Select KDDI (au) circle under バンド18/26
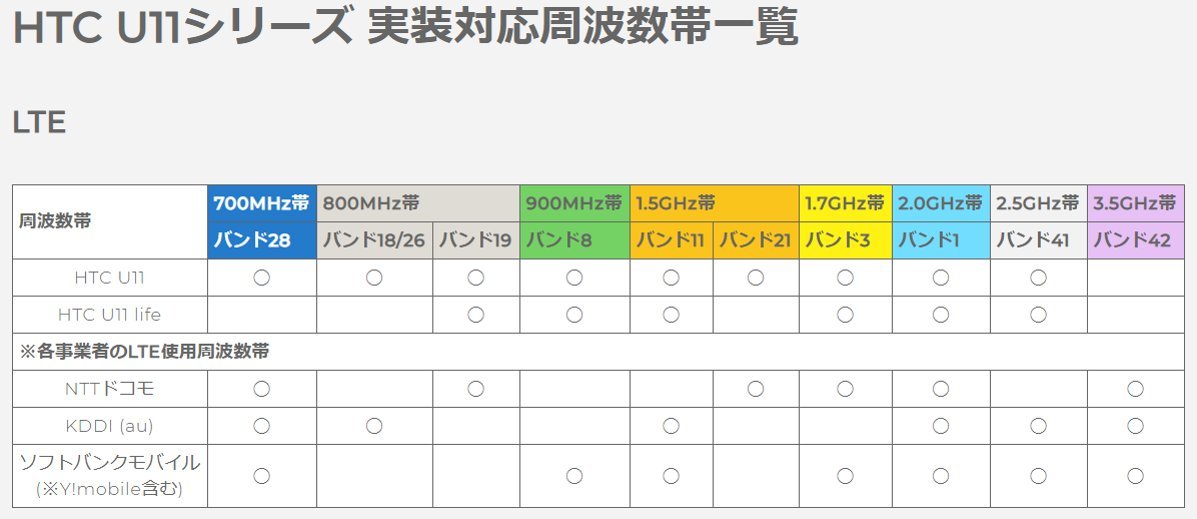This screenshot has height=519, width=1197. 374,426
